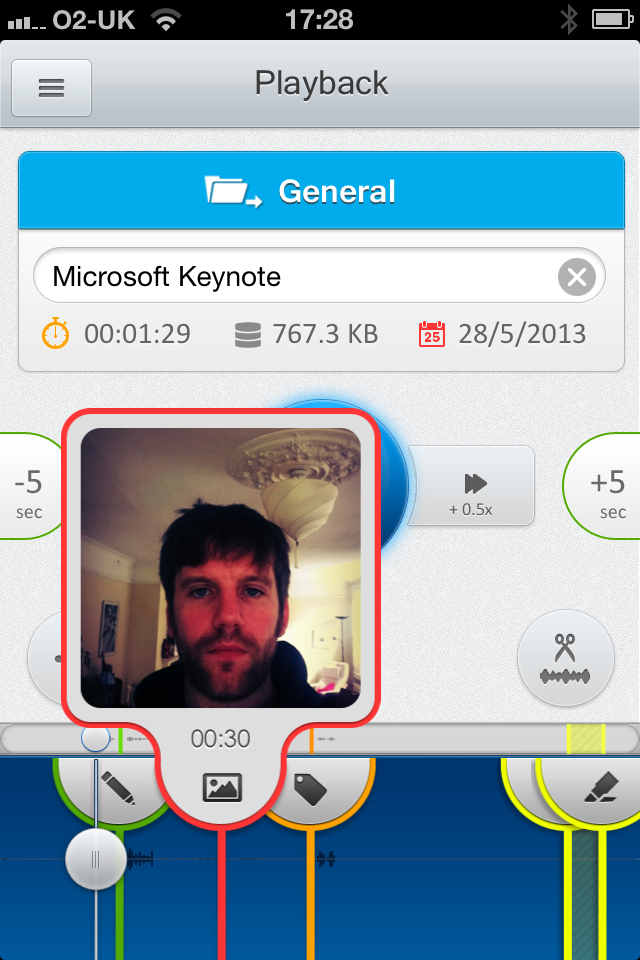Open the hamburger menu
Viewport: 640px width, 960px height.
pos(51,88)
